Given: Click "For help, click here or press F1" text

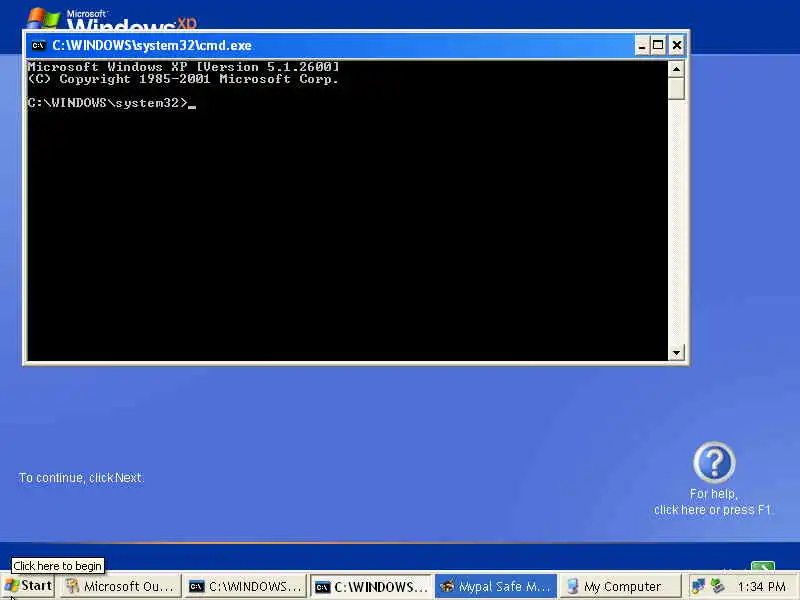Looking at the screenshot, I should [713, 502].
